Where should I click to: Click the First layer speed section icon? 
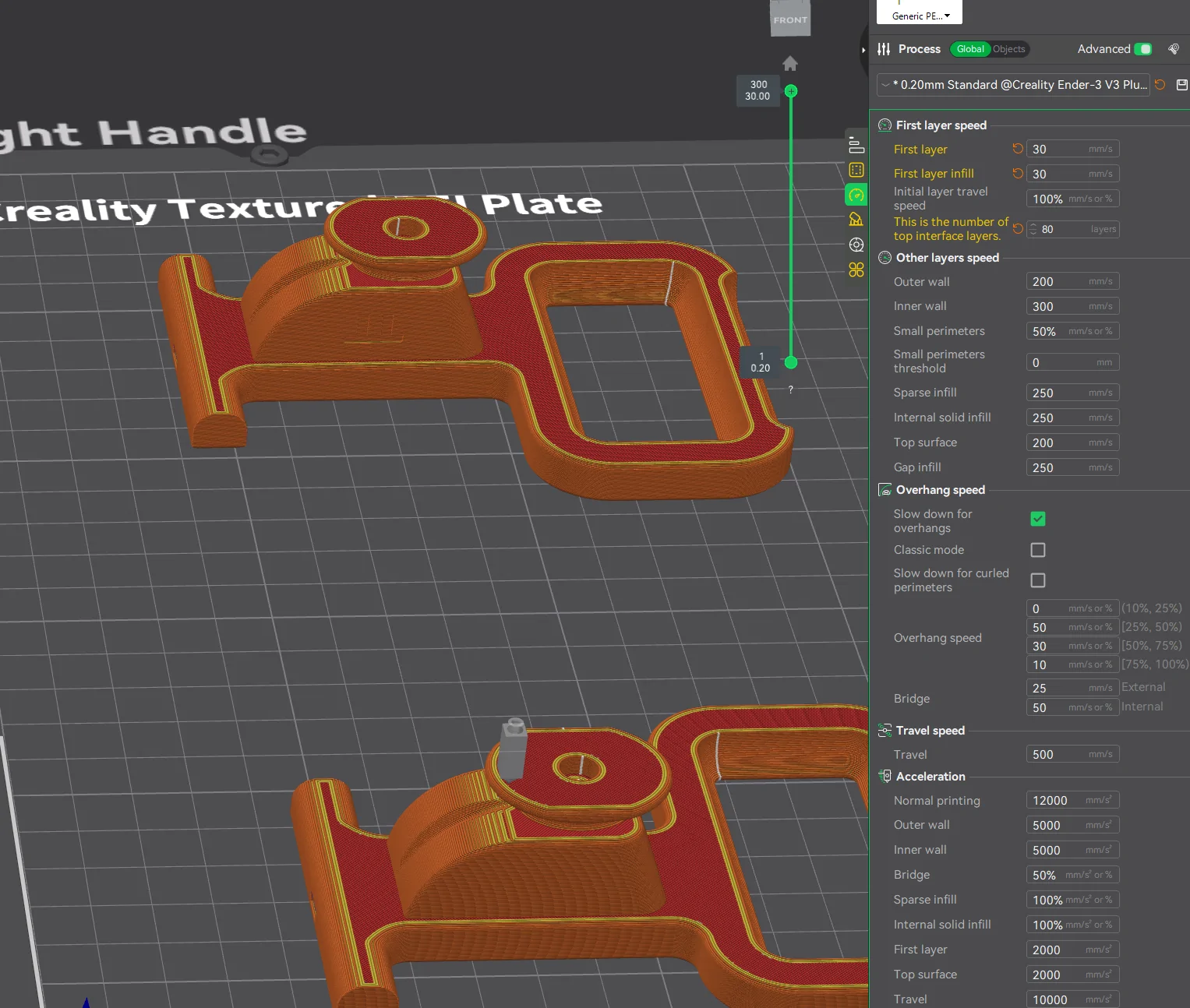point(885,125)
